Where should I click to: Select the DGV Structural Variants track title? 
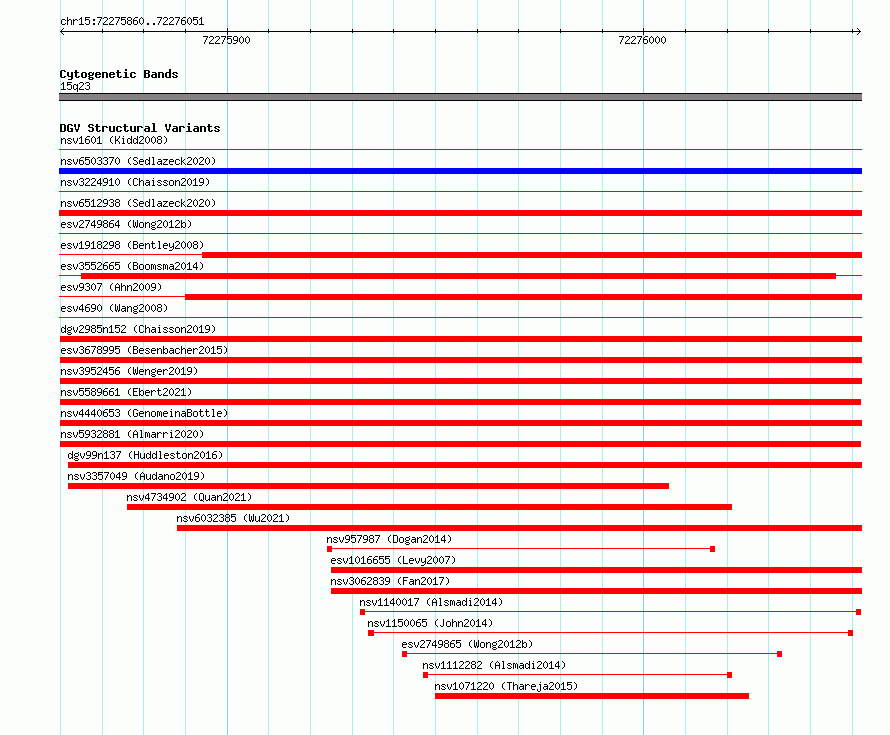pyautogui.click(x=140, y=128)
